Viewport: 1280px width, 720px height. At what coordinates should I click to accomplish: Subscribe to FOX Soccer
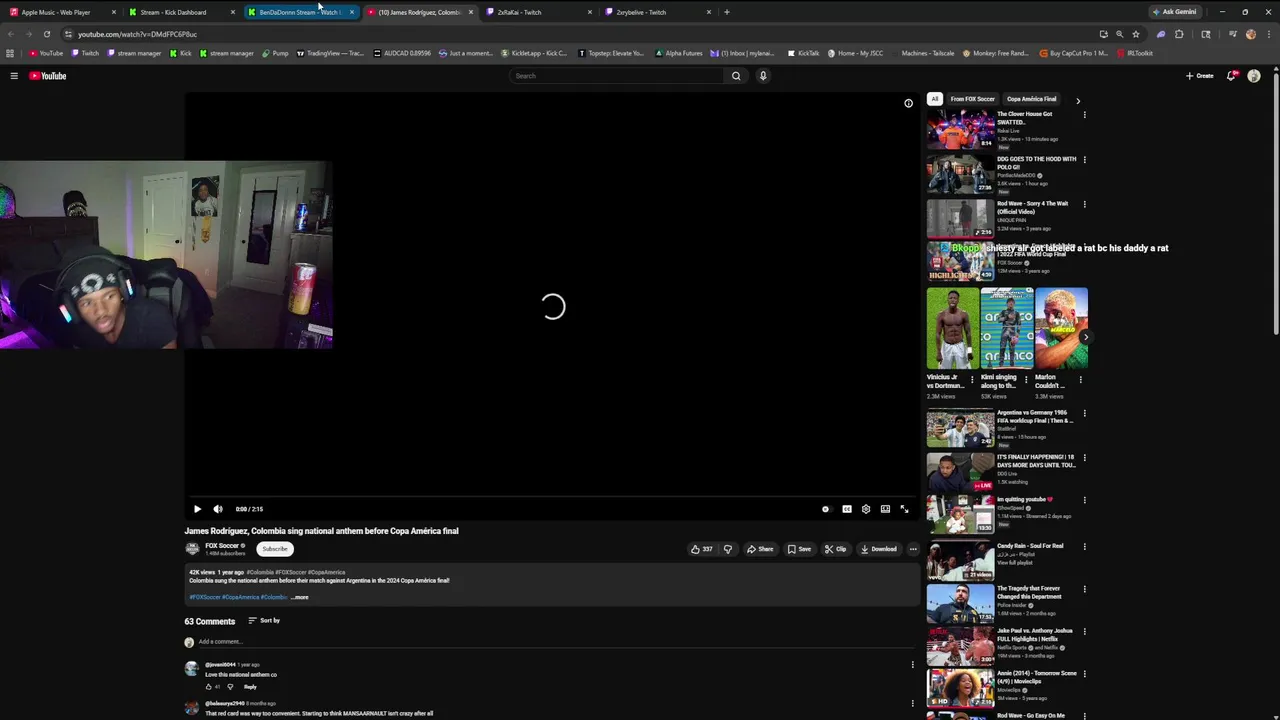(275, 549)
